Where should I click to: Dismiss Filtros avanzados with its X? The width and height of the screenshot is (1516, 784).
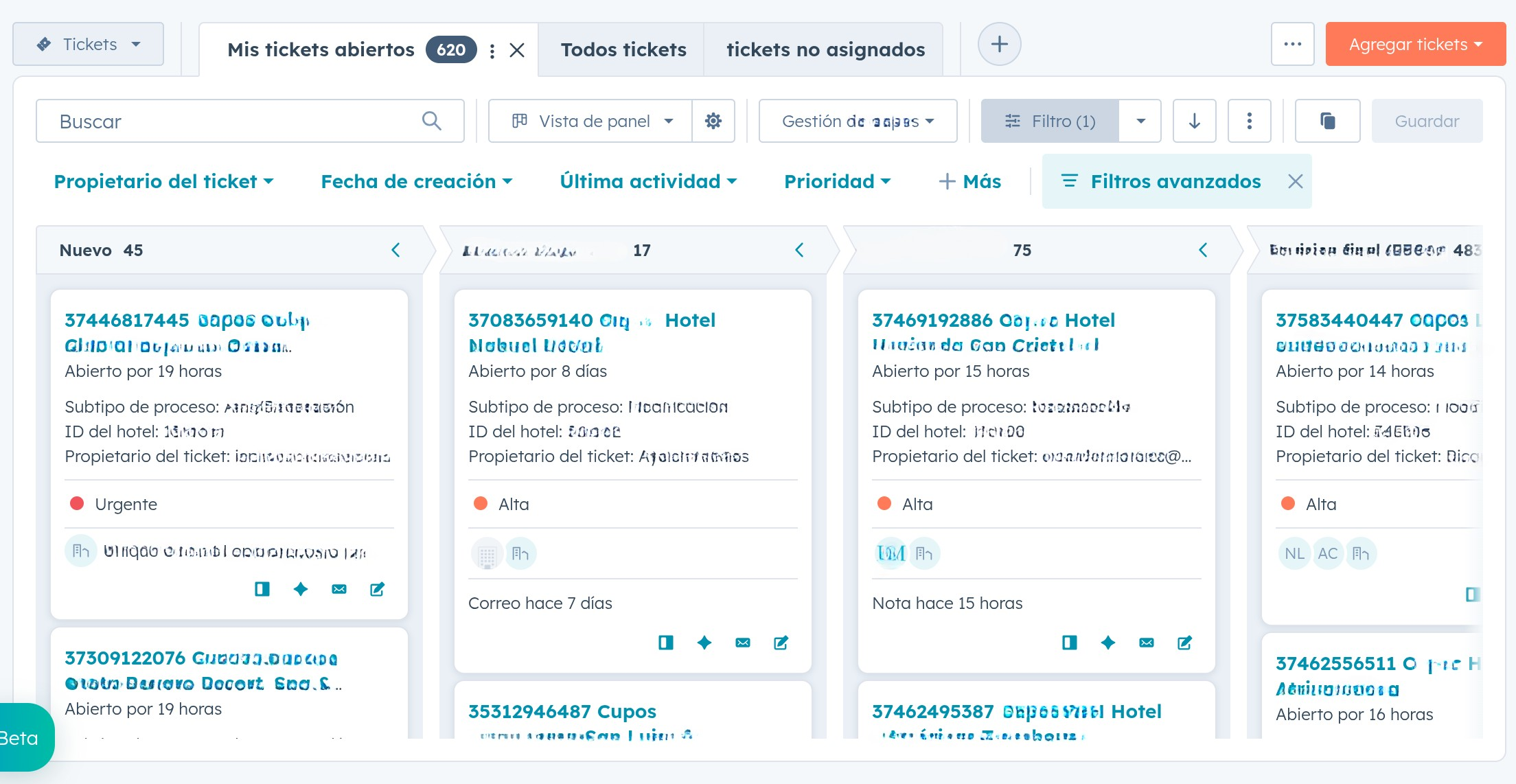coord(1296,181)
